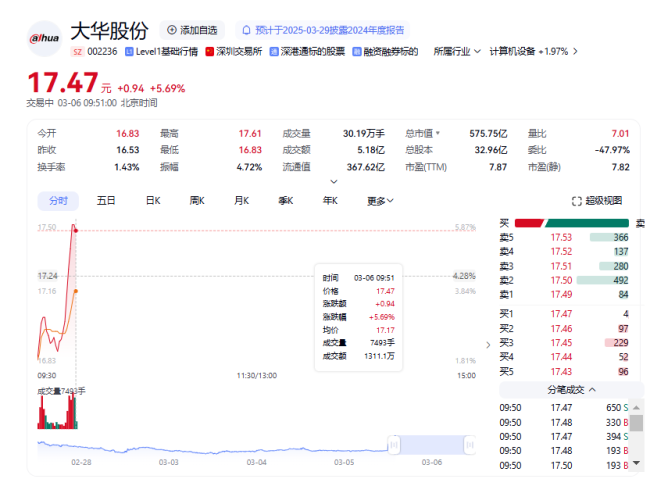
Task: Click the bell icon beside annual report notice
Action: (246, 30)
